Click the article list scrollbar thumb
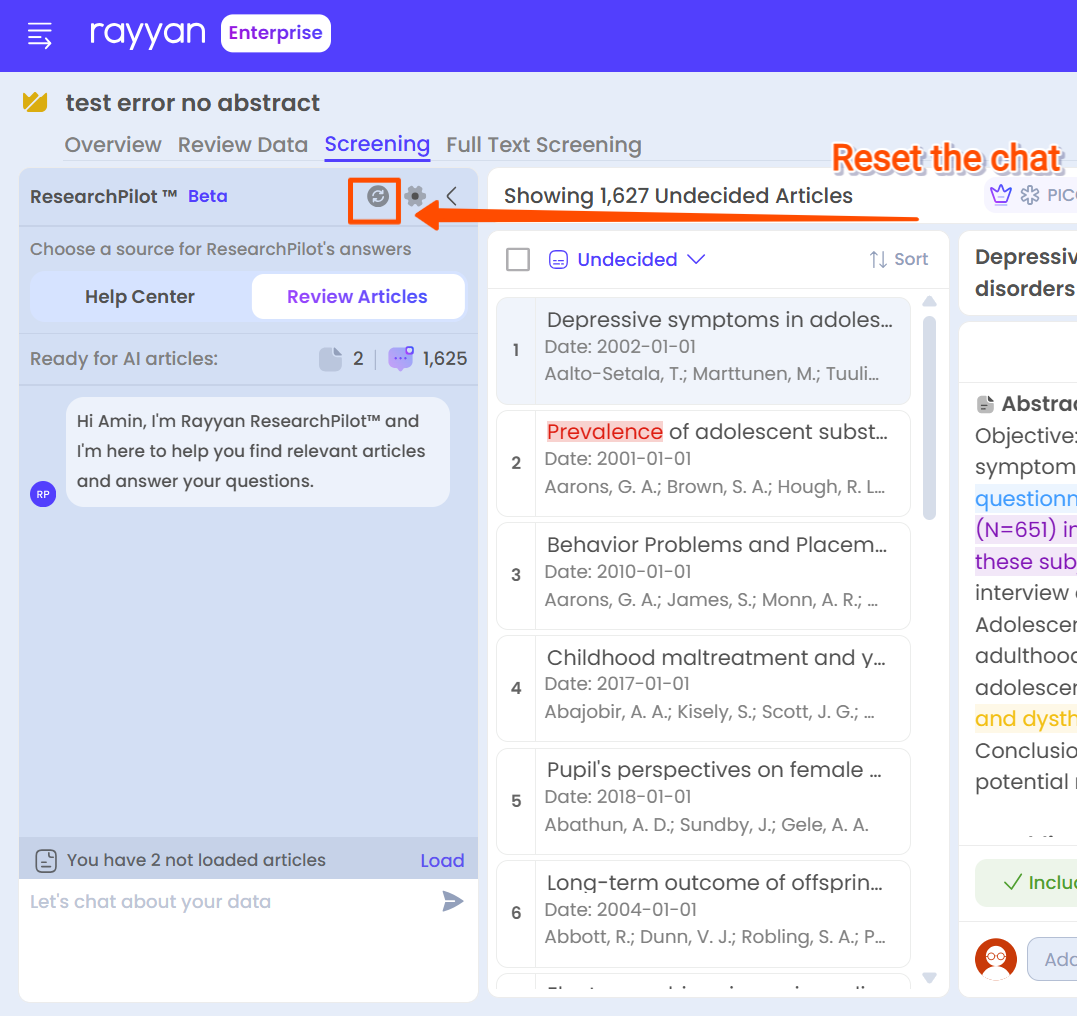This screenshot has width=1077, height=1016. pos(929,418)
